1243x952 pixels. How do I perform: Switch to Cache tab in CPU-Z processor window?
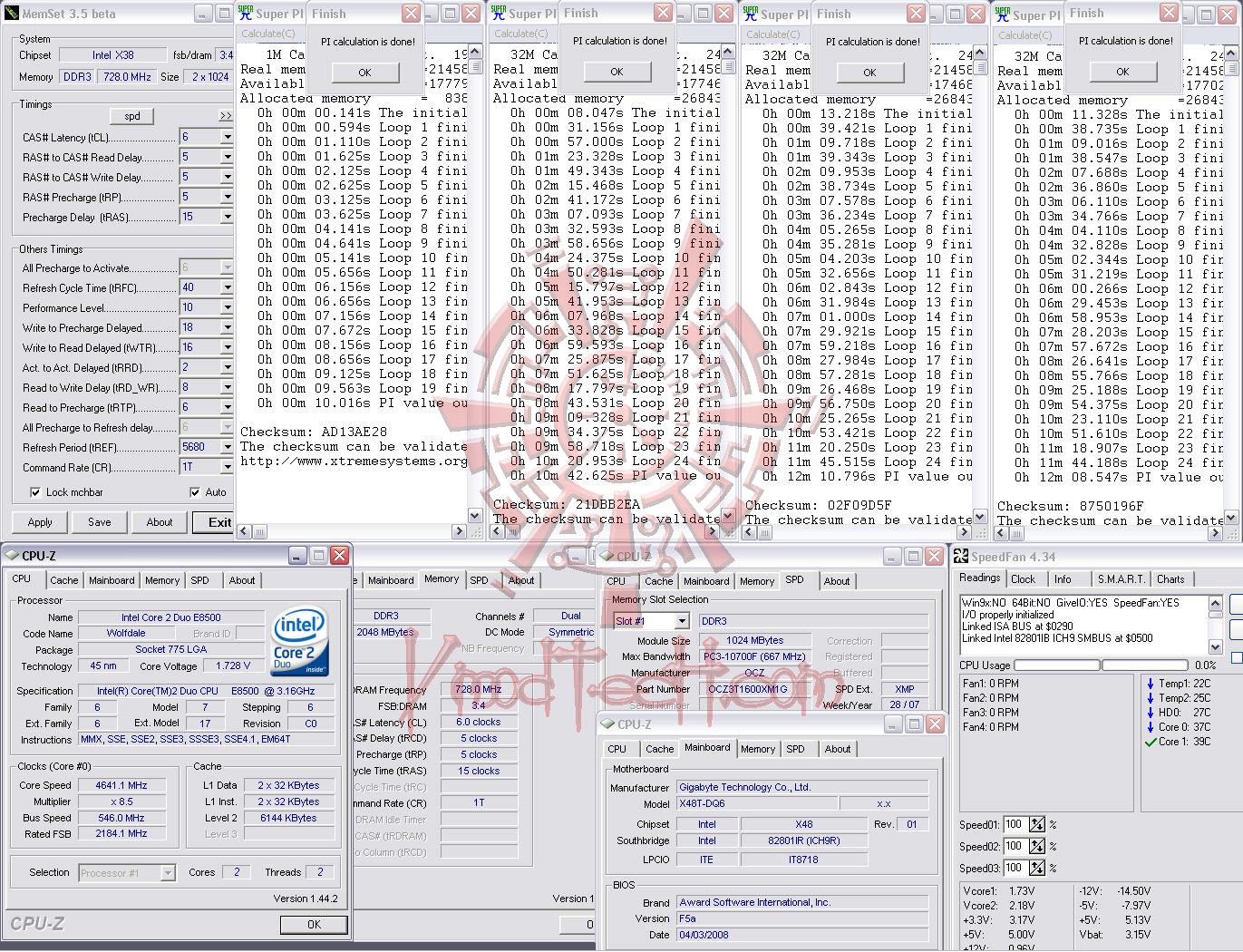(x=63, y=580)
